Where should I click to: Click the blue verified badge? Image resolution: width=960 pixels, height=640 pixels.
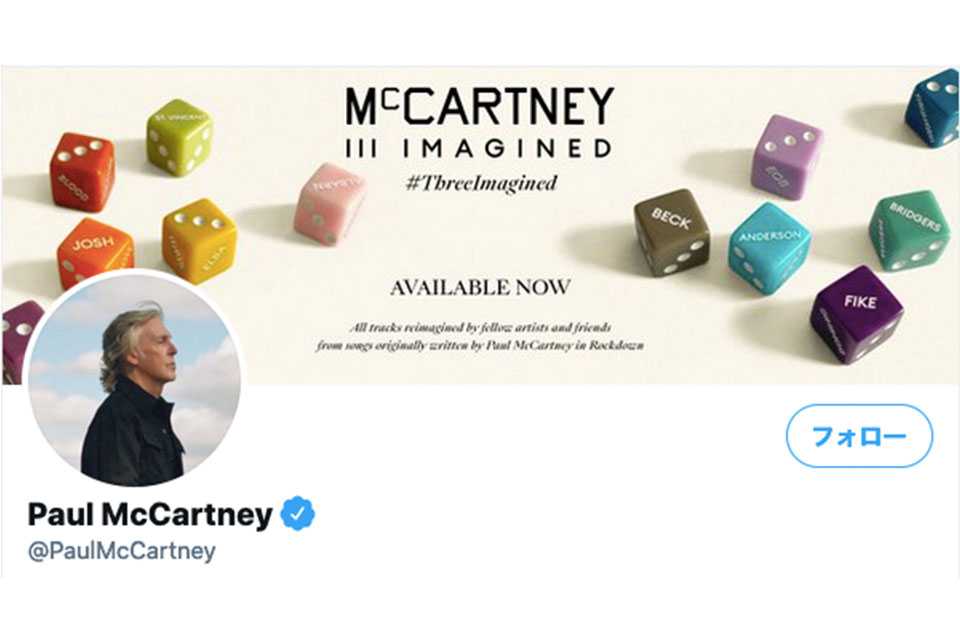pyautogui.click(x=298, y=513)
